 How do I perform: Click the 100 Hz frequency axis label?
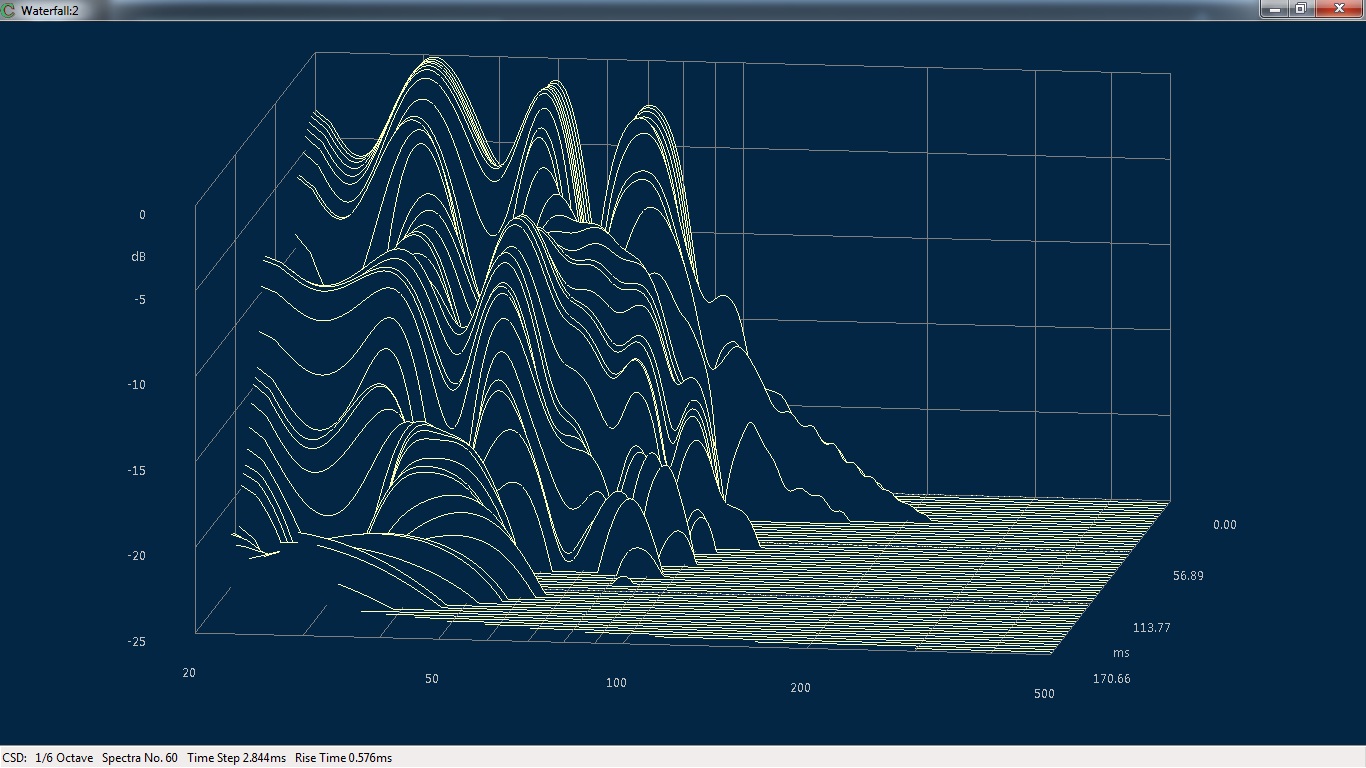(x=616, y=683)
